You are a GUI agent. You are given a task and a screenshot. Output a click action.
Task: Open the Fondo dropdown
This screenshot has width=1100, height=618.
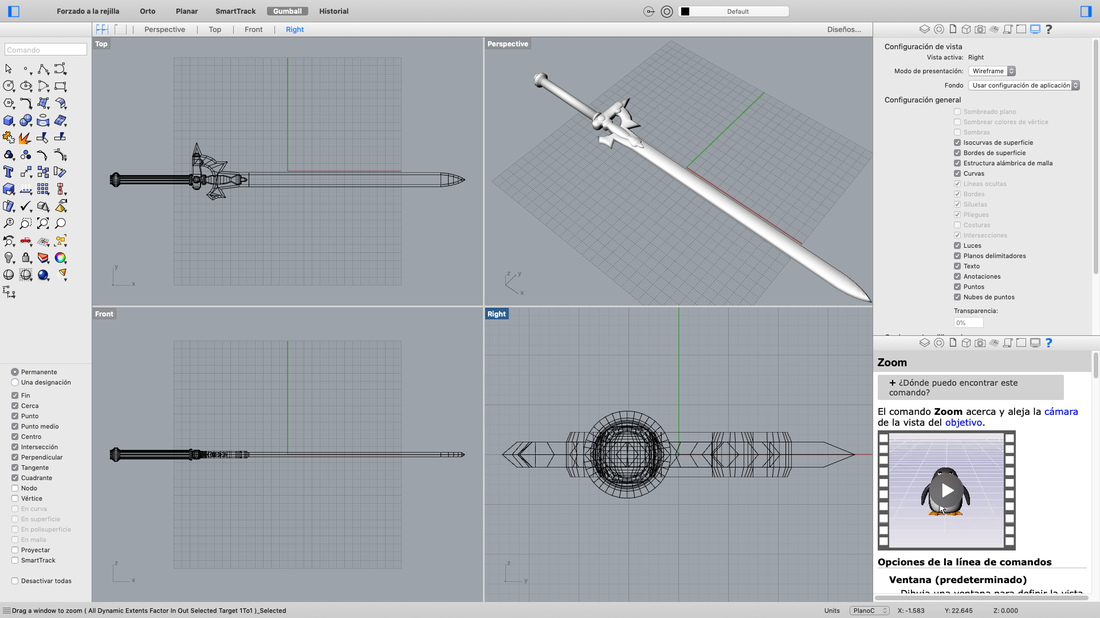point(1024,85)
